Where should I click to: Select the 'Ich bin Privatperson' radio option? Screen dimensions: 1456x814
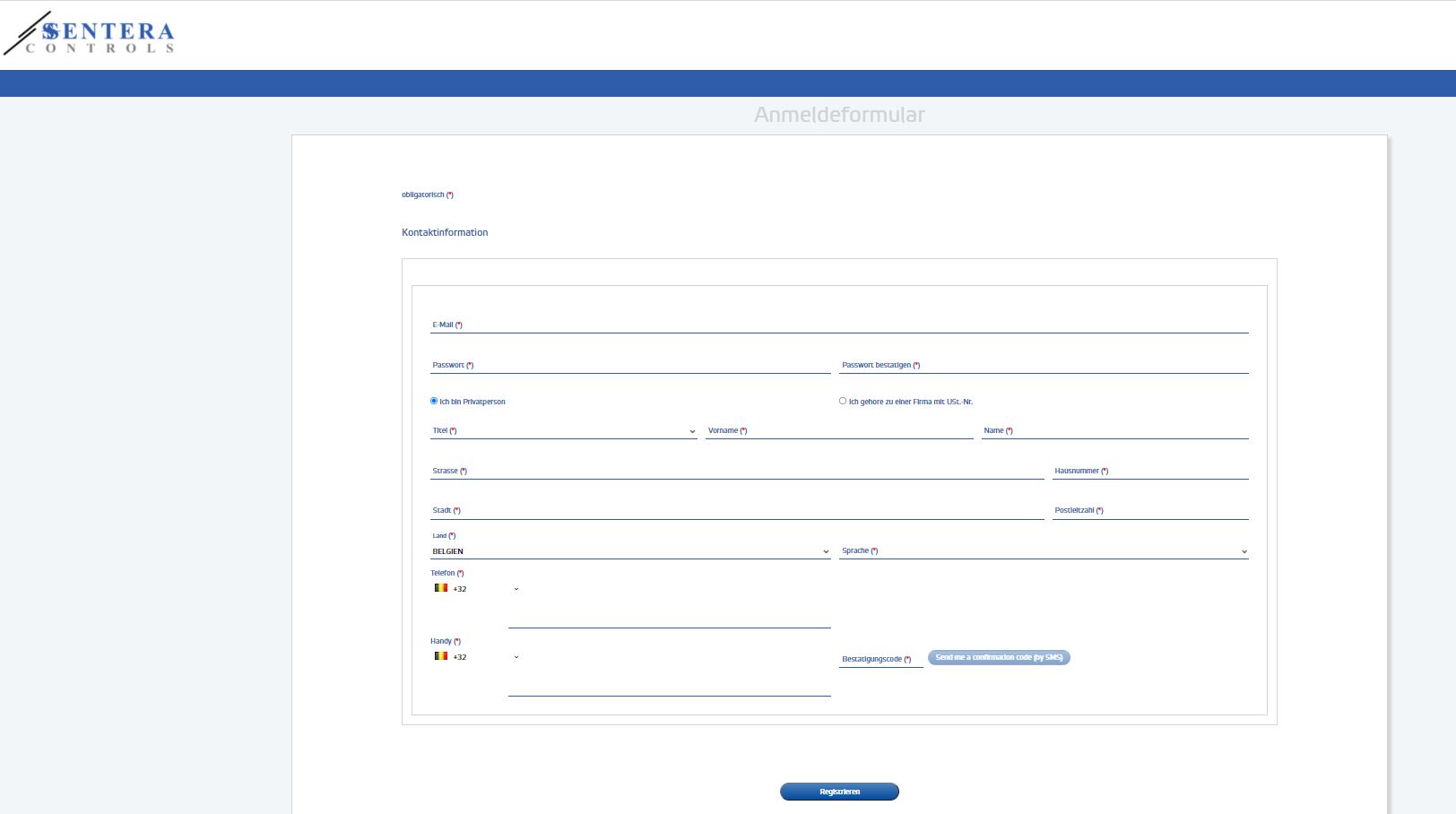tap(434, 401)
